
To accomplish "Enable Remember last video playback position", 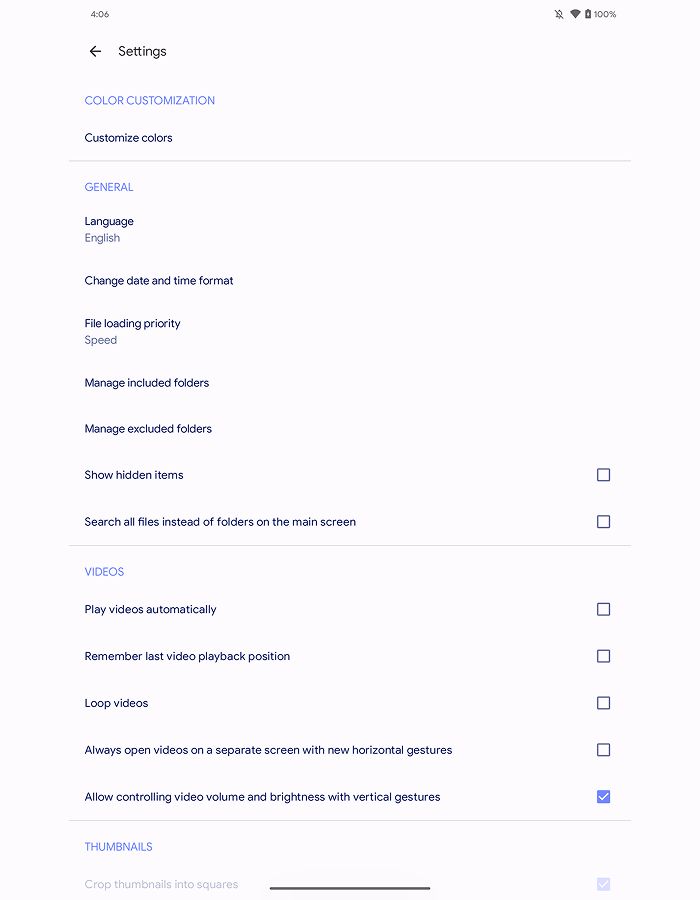I will (x=603, y=656).
